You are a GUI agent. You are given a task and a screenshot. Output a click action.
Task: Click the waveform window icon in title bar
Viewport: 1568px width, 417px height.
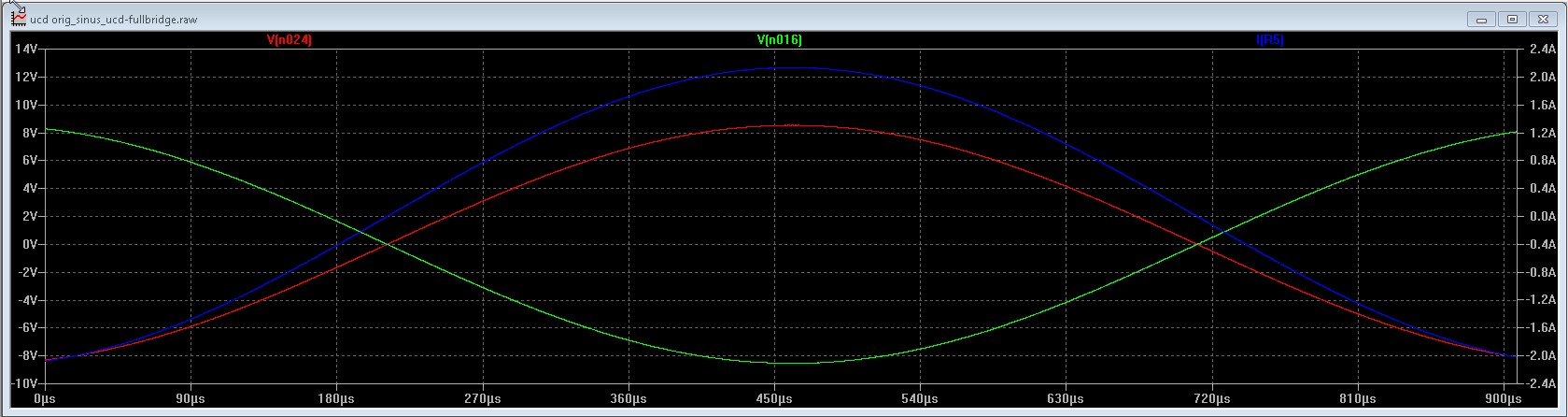(x=19, y=19)
